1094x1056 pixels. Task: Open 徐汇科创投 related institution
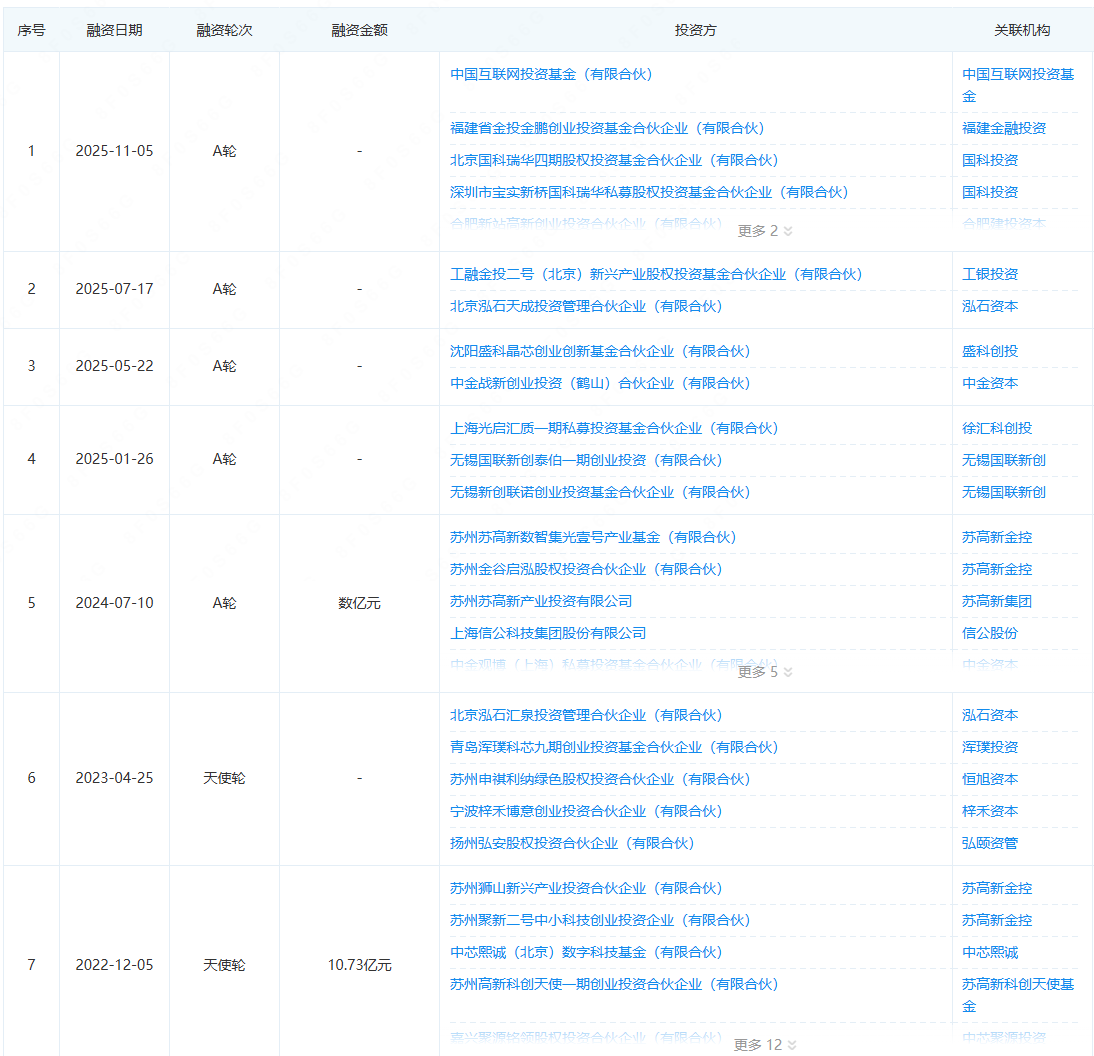coord(997,428)
